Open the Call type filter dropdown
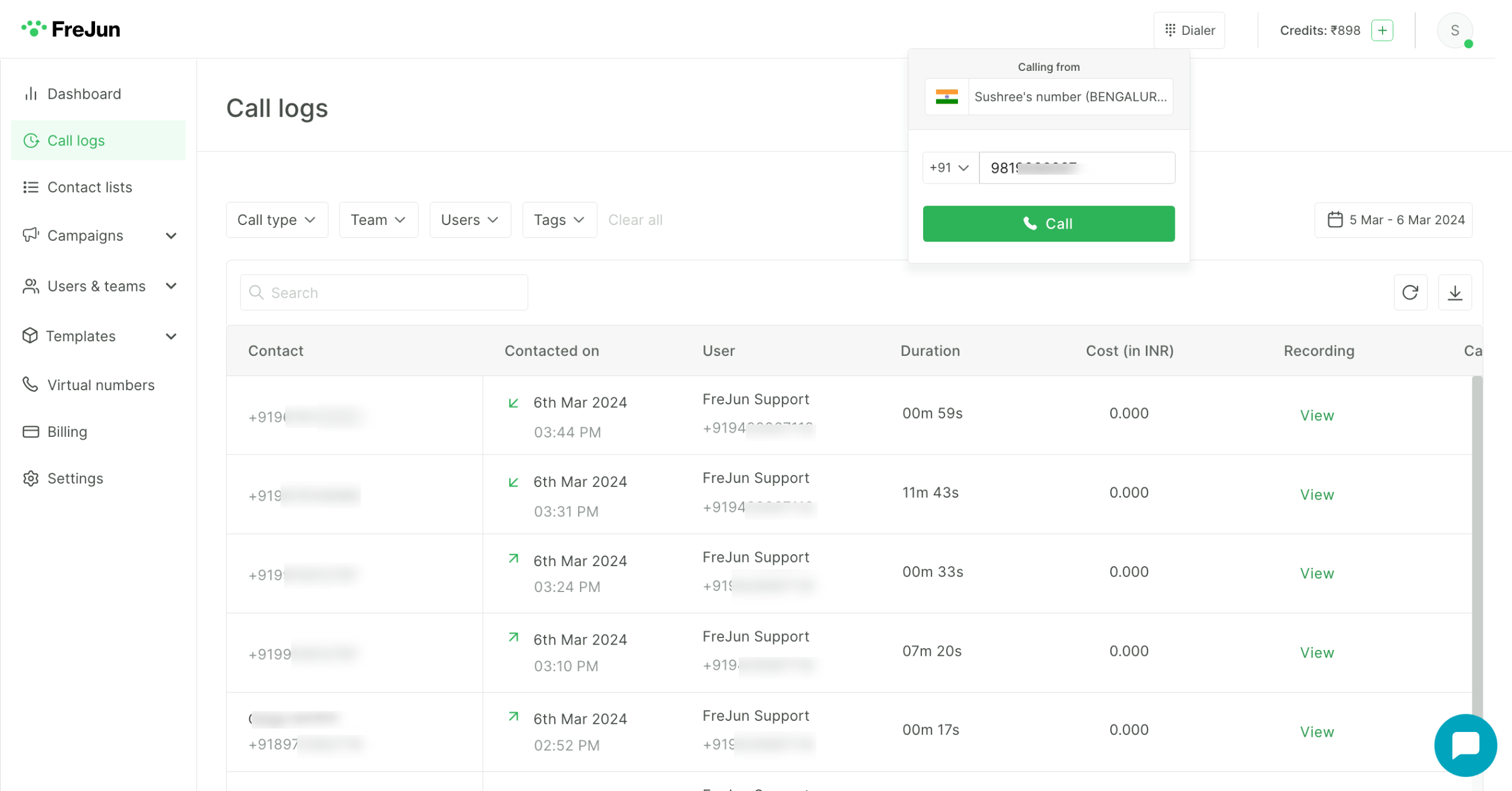 point(276,220)
